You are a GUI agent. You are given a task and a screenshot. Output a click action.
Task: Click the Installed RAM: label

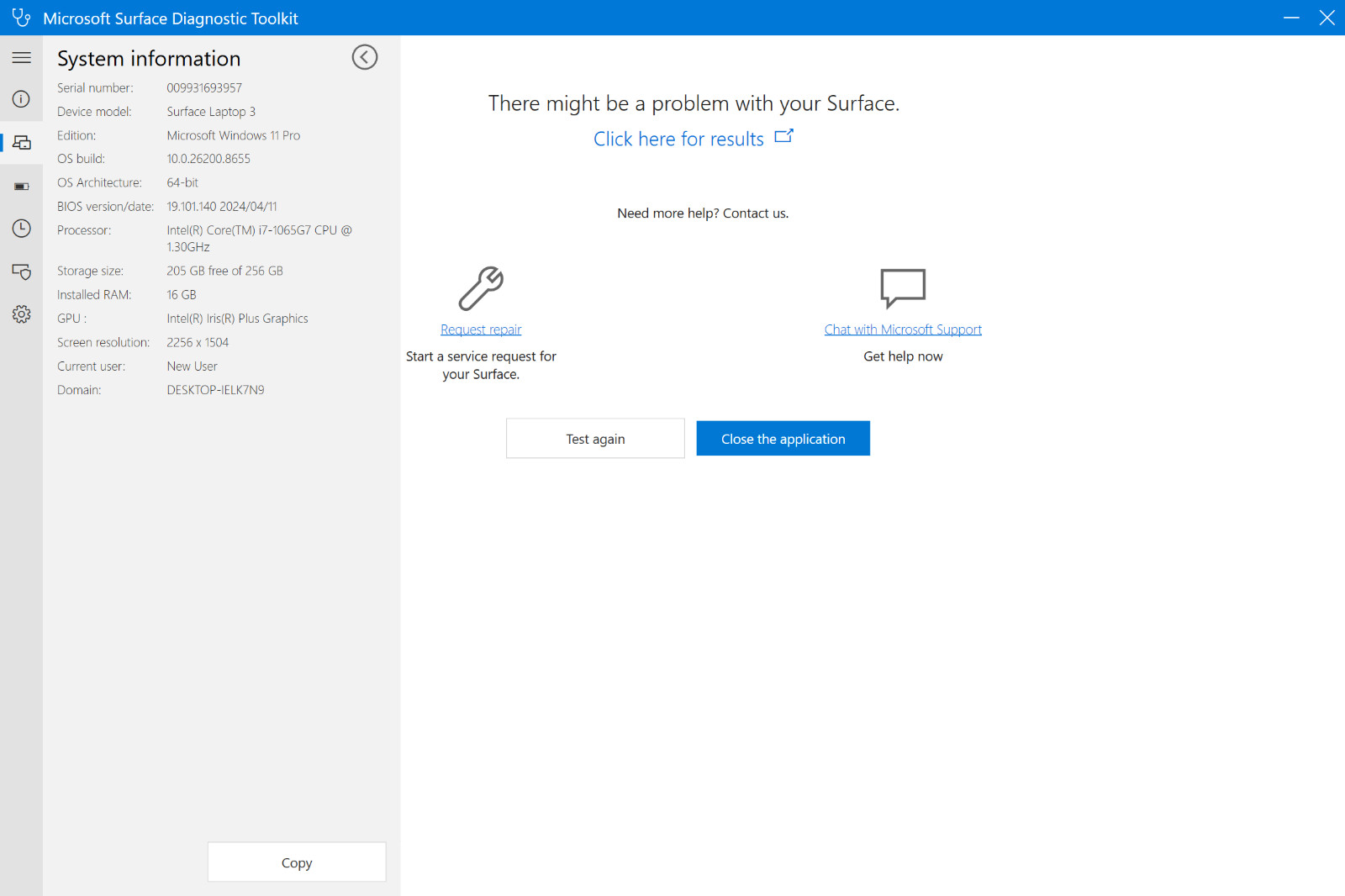(94, 295)
